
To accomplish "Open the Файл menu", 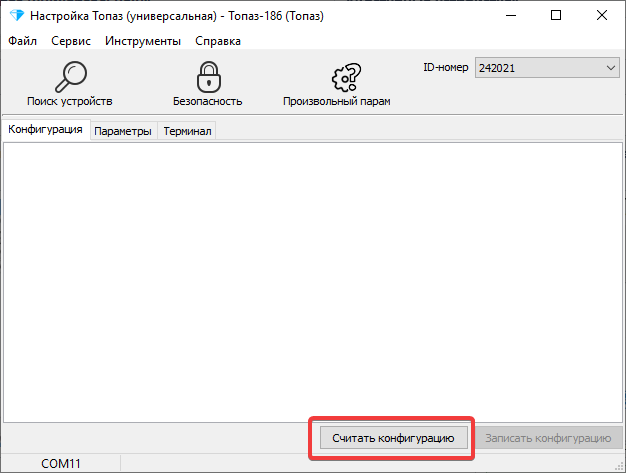I will pos(22,41).
